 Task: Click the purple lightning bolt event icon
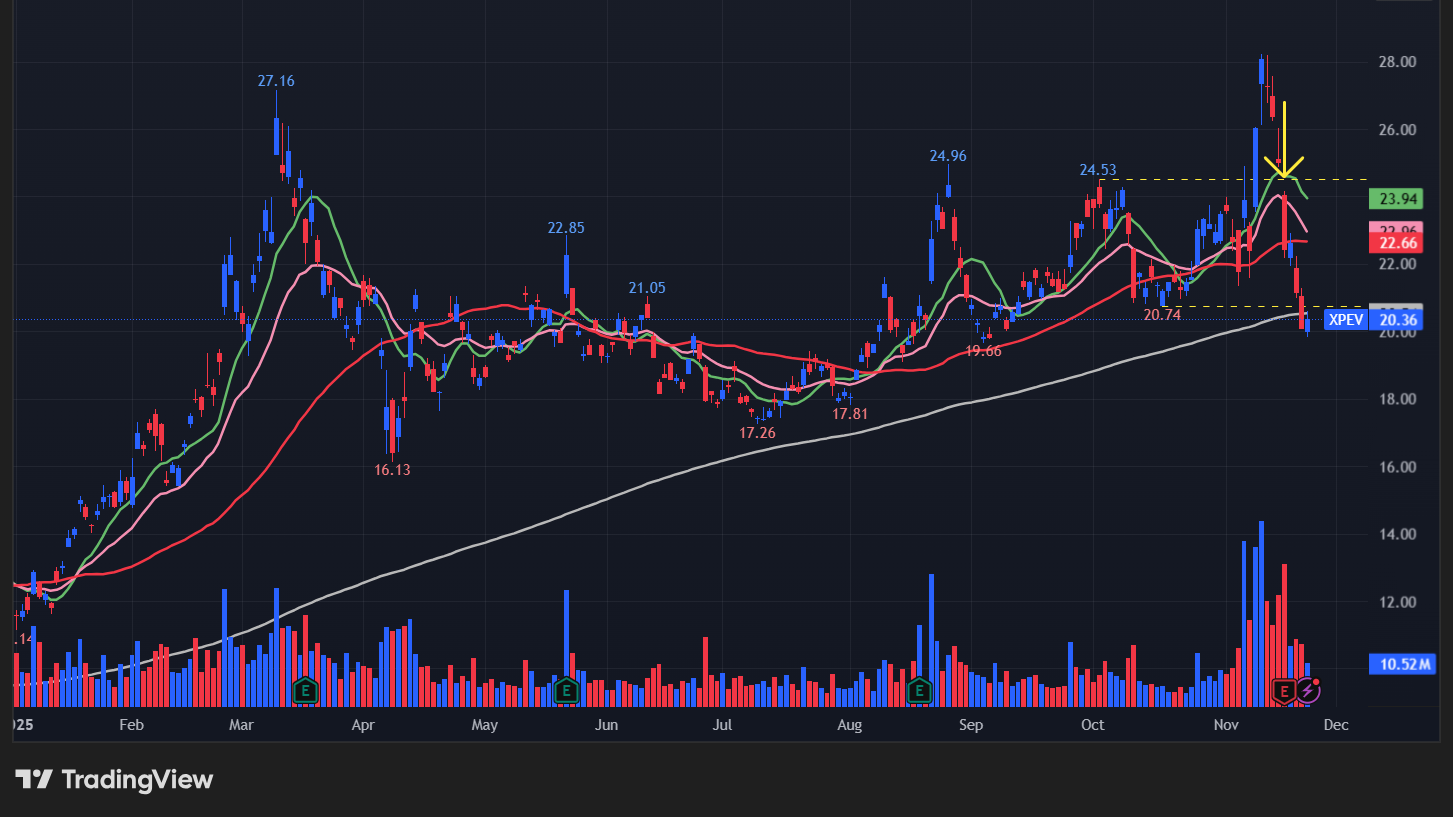pyautogui.click(x=1308, y=690)
